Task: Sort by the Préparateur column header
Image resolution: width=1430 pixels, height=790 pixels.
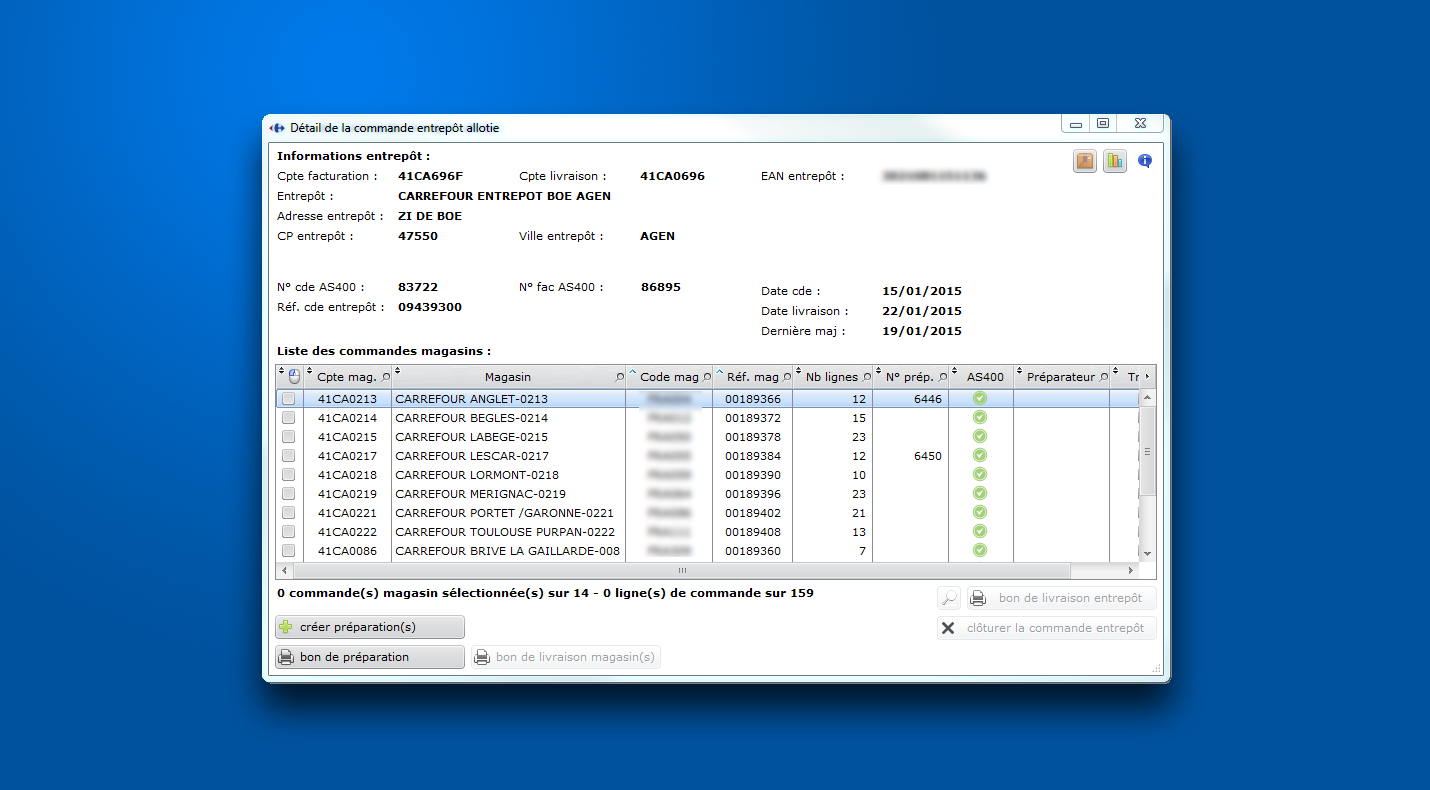Action: pyautogui.click(x=1061, y=377)
